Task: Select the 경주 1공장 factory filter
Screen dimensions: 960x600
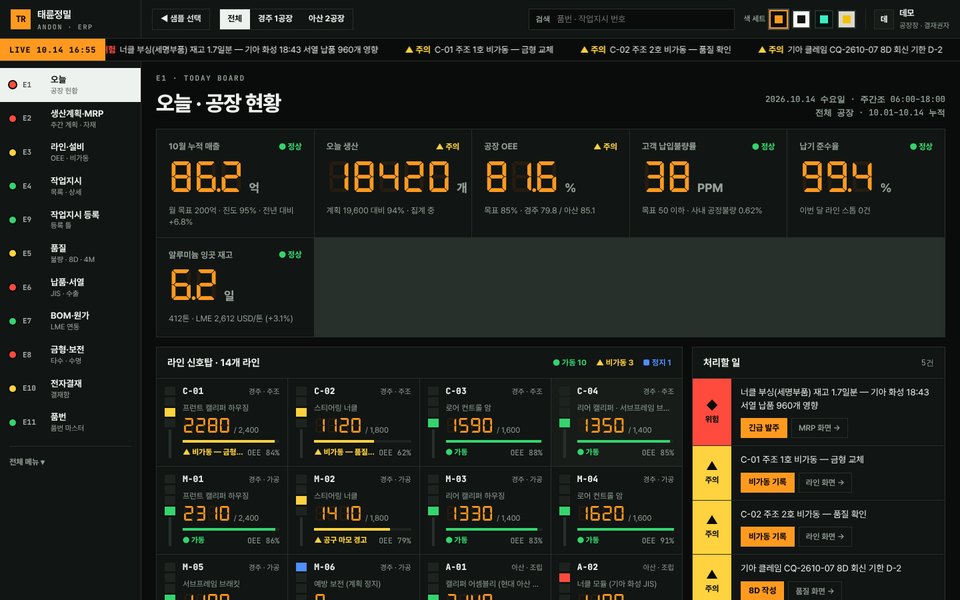Action: (275, 19)
